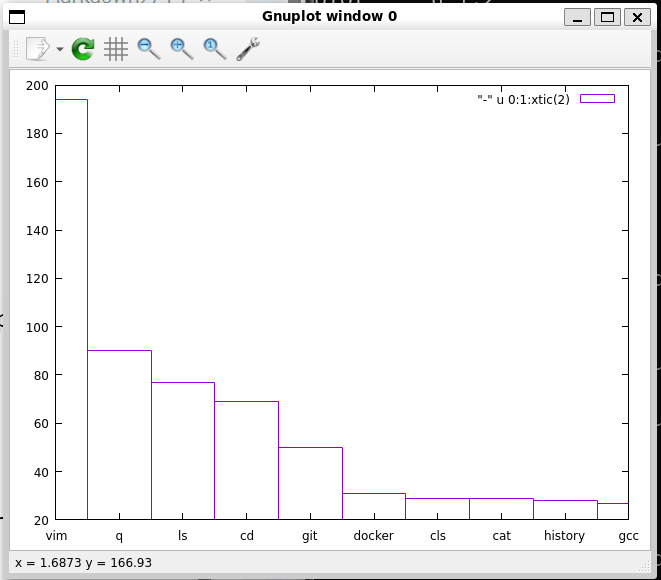Image resolution: width=661 pixels, height=580 pixels.
Task: Click the cd bar in the histogram
Action: (247, 460)
